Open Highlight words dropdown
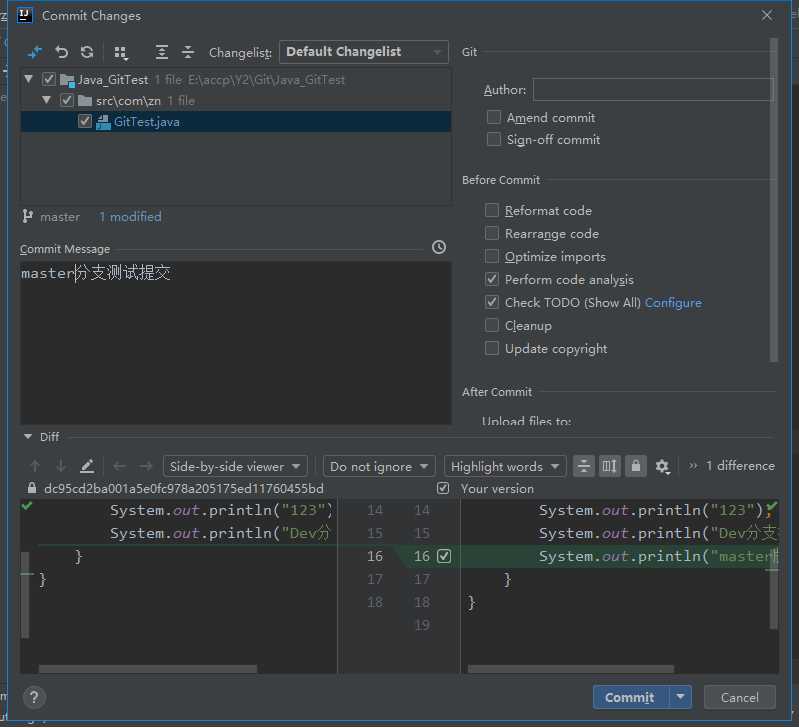This screenshot has height=728, width=799. [x=505, y=466]
